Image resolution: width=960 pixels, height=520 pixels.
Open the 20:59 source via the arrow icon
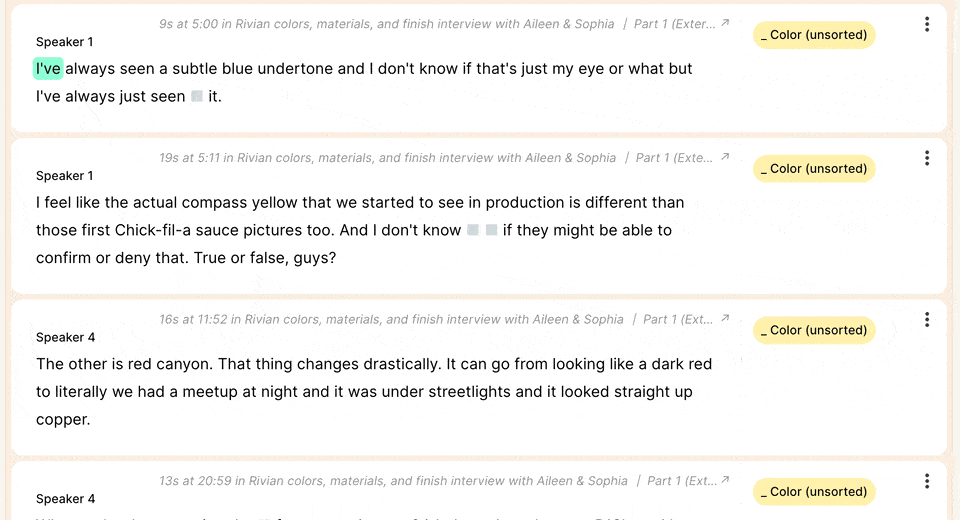pos(725,480)
